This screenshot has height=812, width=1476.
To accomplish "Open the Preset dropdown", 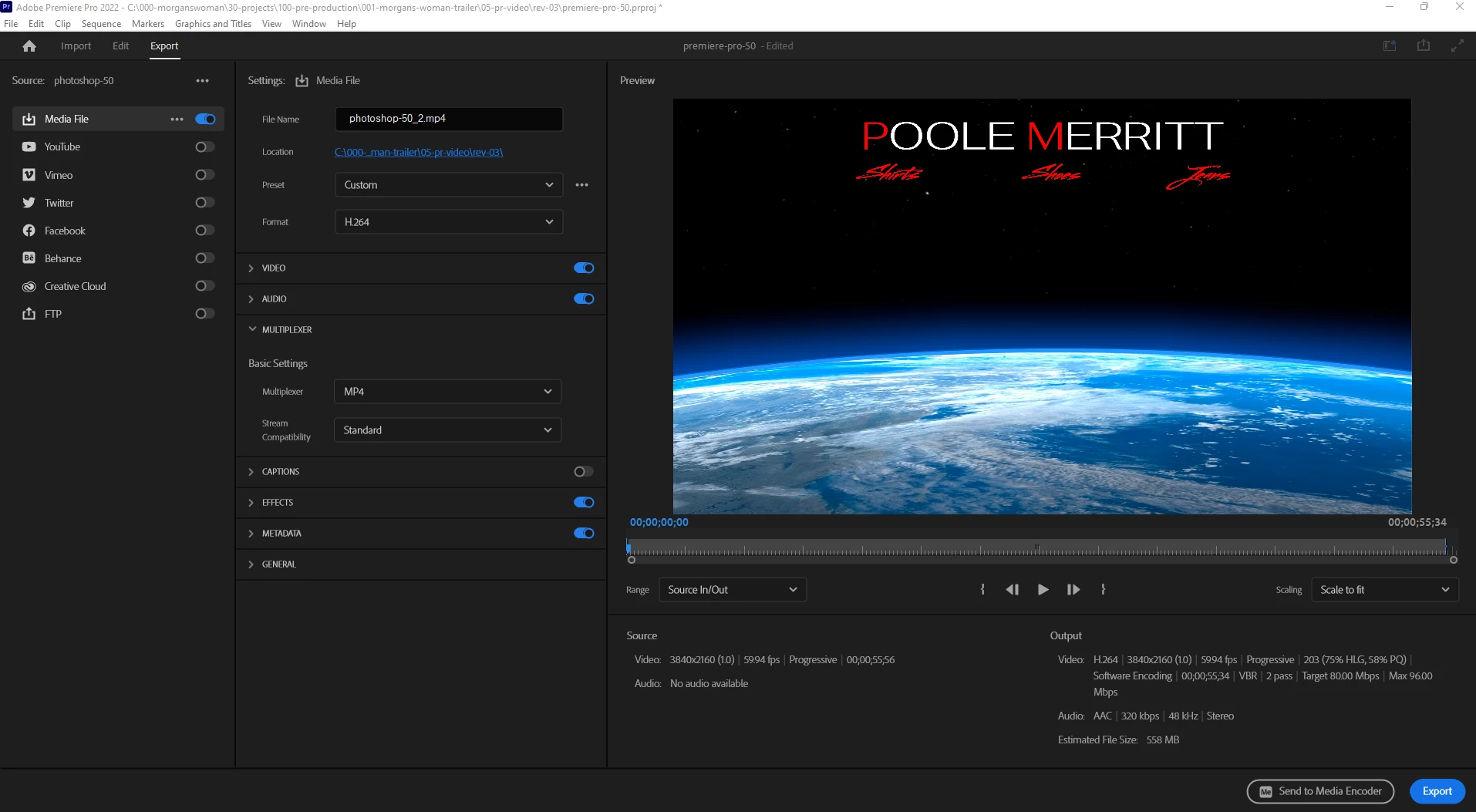I will pos(449,185).
